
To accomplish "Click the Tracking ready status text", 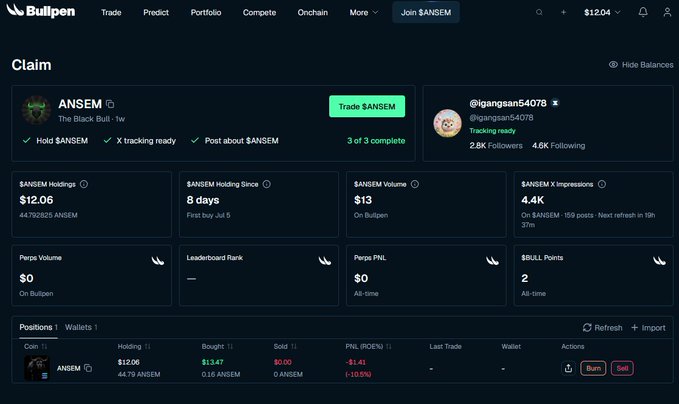I will pyautogui.click(x=492, y=131).
